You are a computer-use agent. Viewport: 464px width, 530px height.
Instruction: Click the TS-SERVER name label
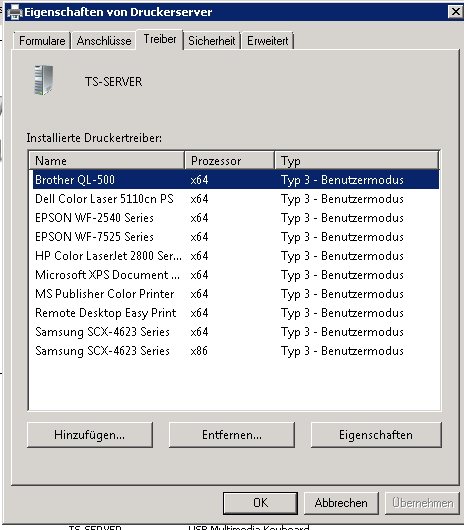tap(114, 81)
